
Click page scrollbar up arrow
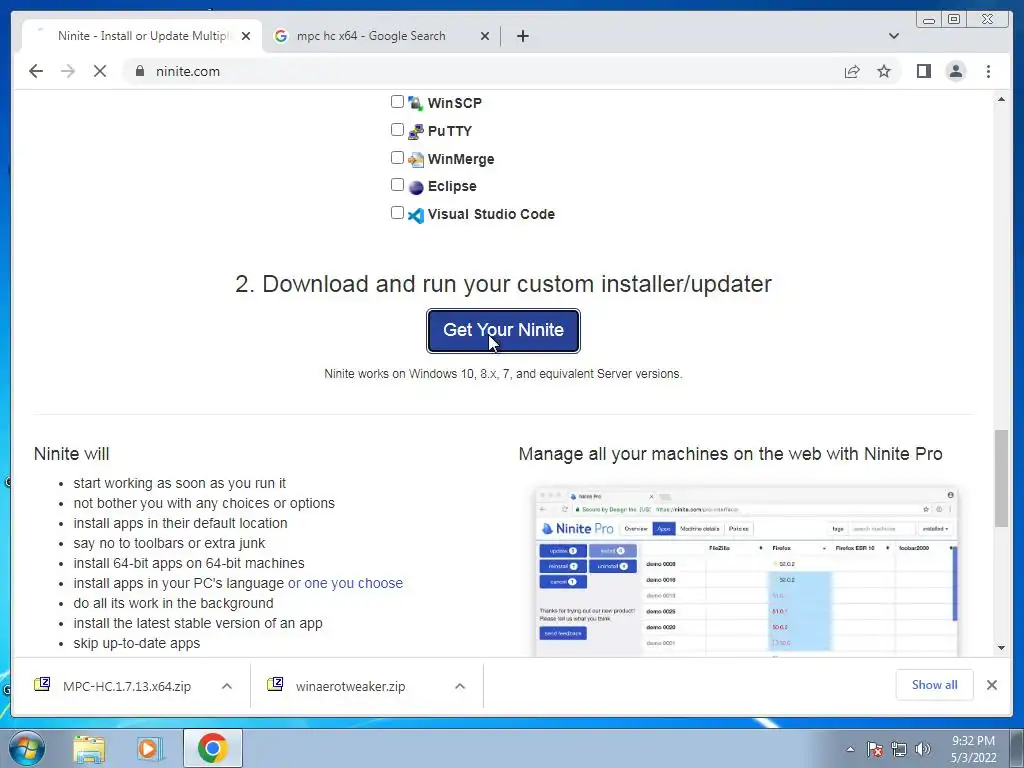coord(1001,99)
